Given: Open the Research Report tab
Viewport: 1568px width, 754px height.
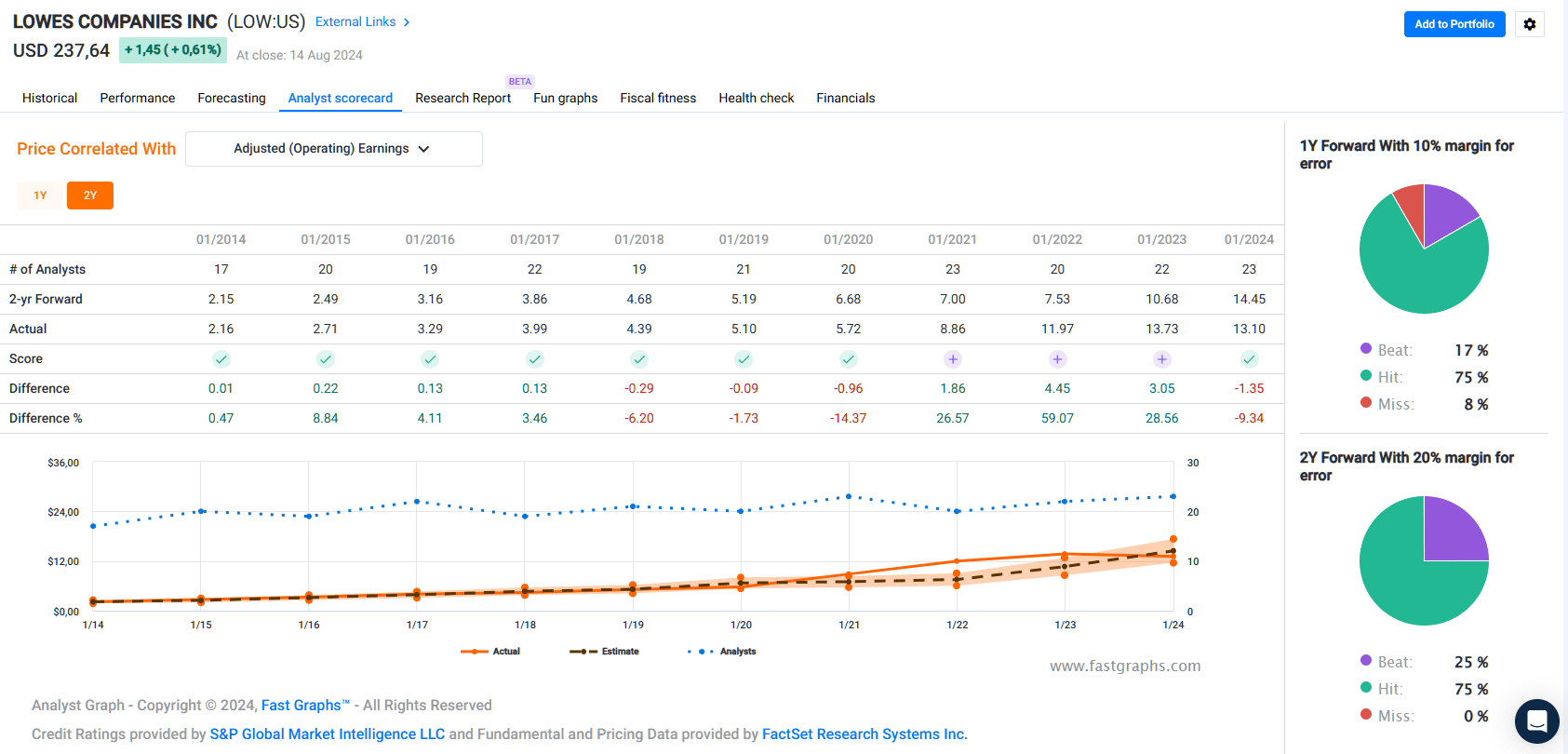Looking at the screenshot, I should (462, 98).
